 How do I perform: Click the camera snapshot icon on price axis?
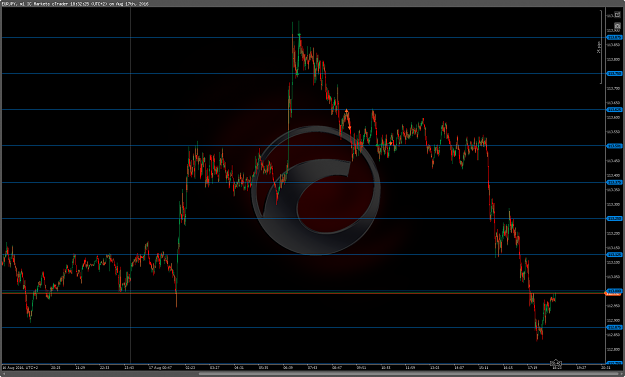(617, 26)
